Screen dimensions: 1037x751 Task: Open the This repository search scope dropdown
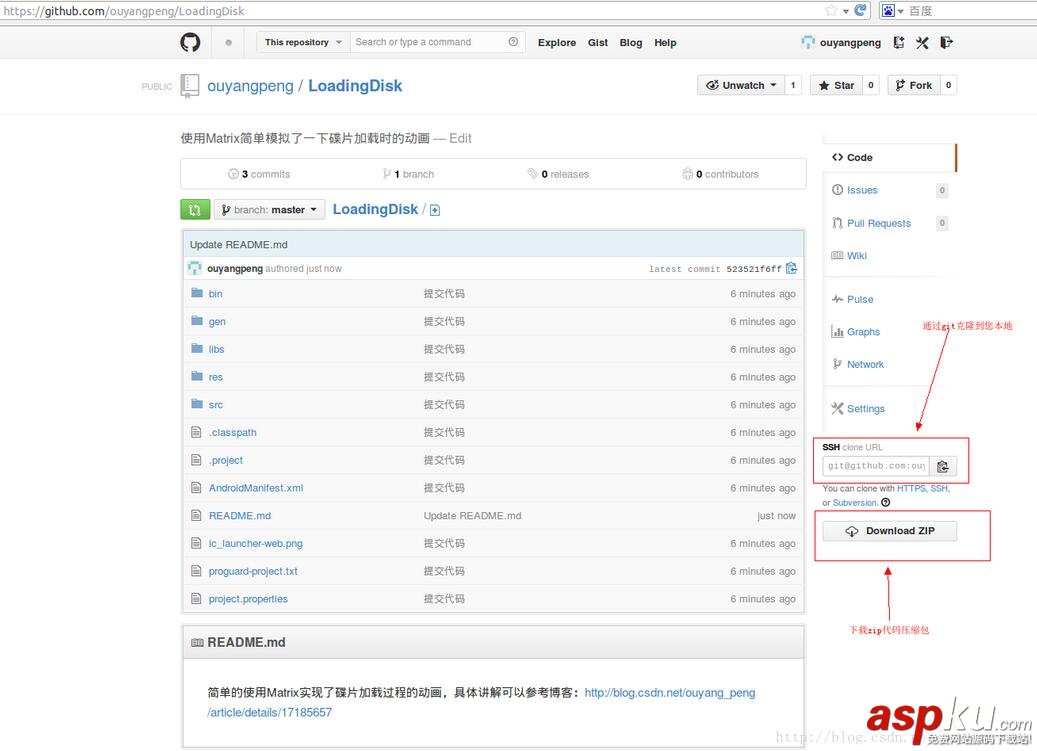pos(303,42)
